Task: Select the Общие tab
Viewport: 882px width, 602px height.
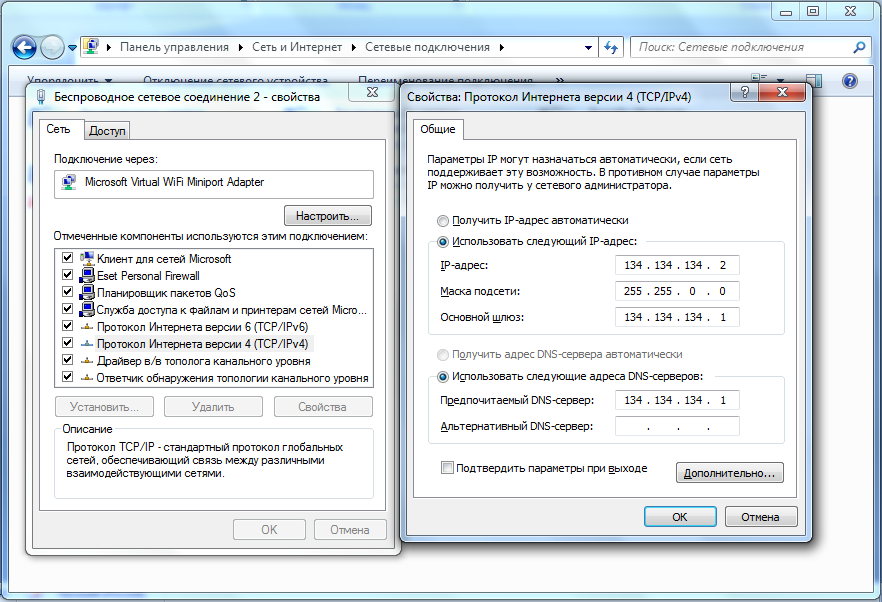Action: (438, 129)
